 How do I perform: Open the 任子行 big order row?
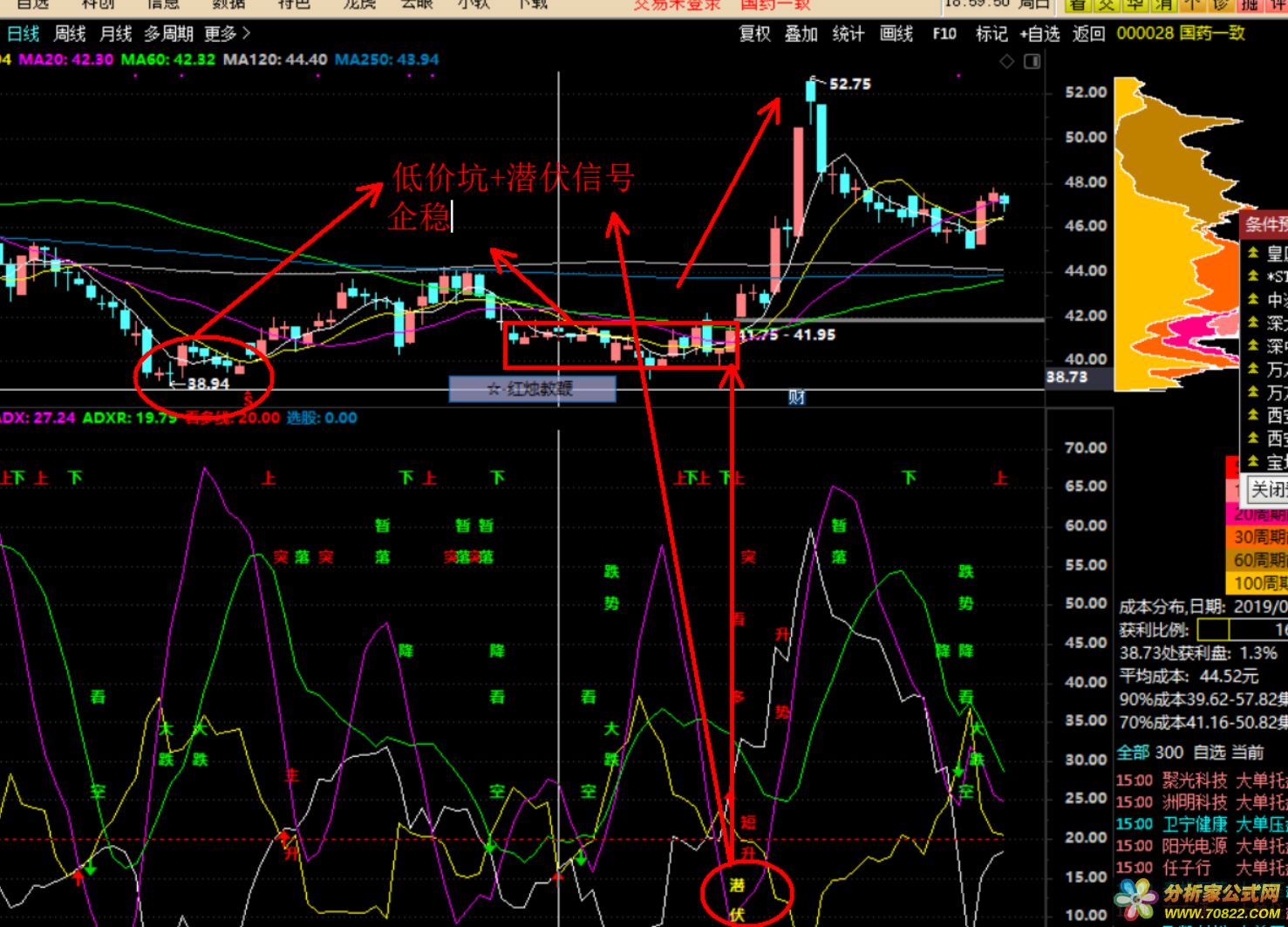tap(1202, 868)
